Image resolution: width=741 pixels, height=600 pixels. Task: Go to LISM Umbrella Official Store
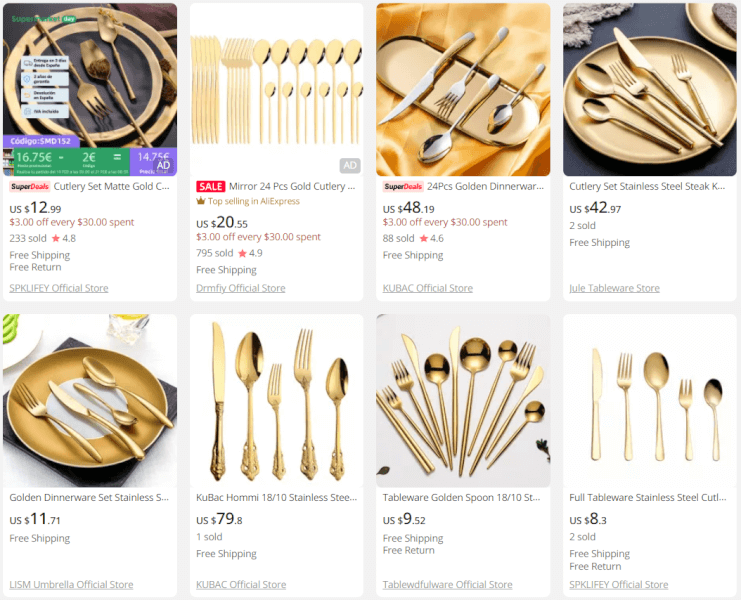(x=71, y=585)
